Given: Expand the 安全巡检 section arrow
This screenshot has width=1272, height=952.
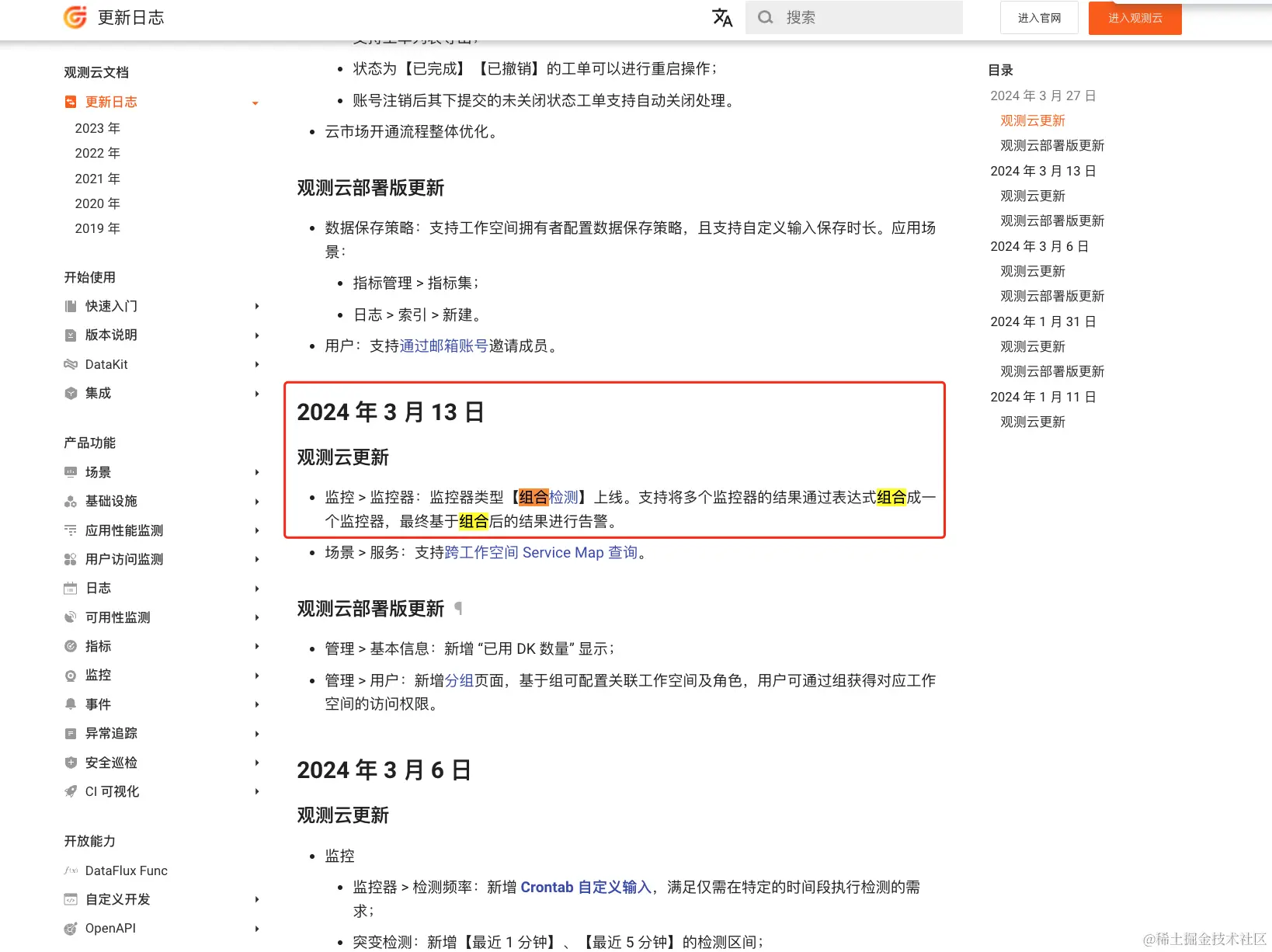Looking at the screenshot, I should 256,763.
